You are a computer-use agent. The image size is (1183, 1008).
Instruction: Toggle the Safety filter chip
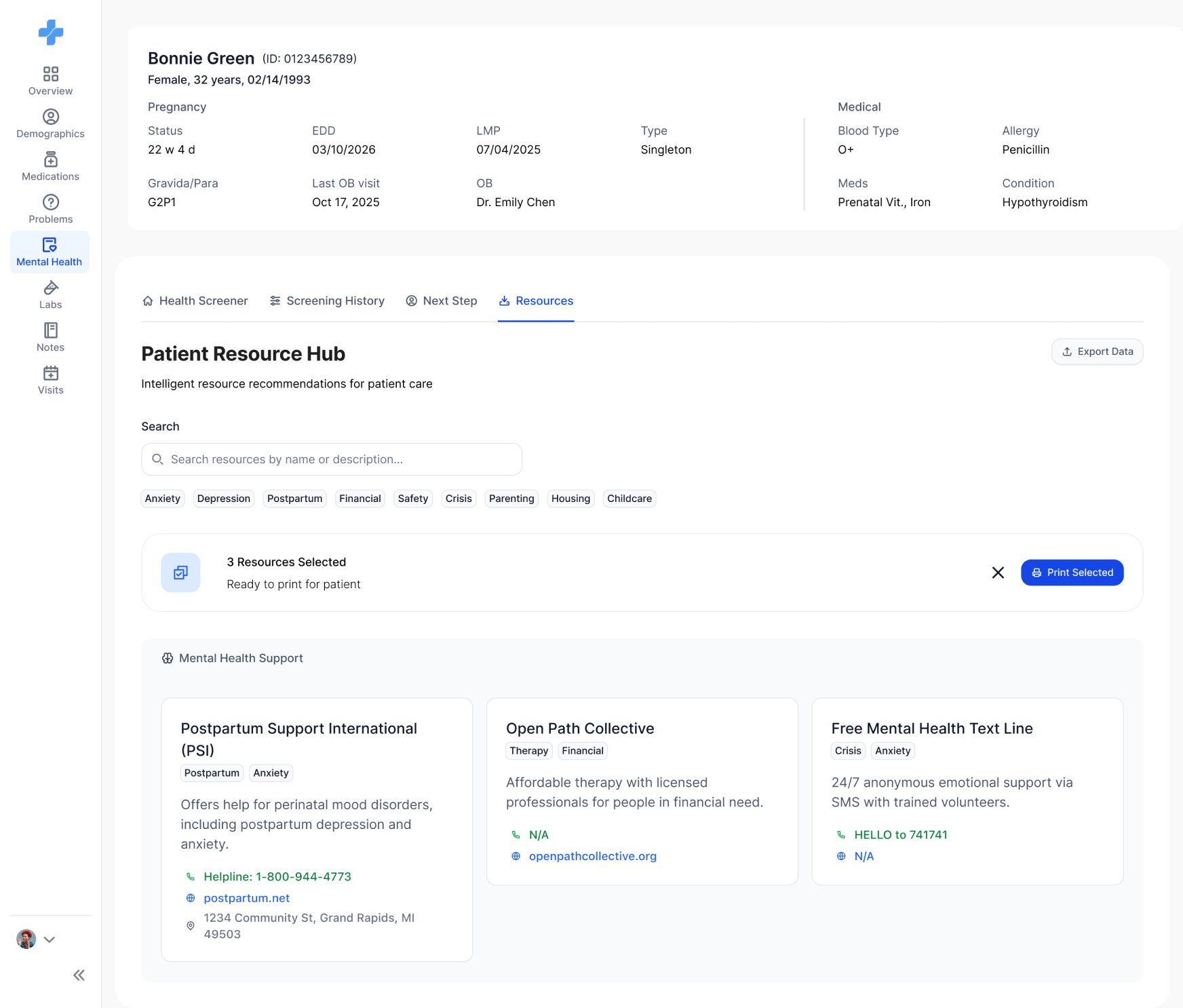[x=413, y=499]
